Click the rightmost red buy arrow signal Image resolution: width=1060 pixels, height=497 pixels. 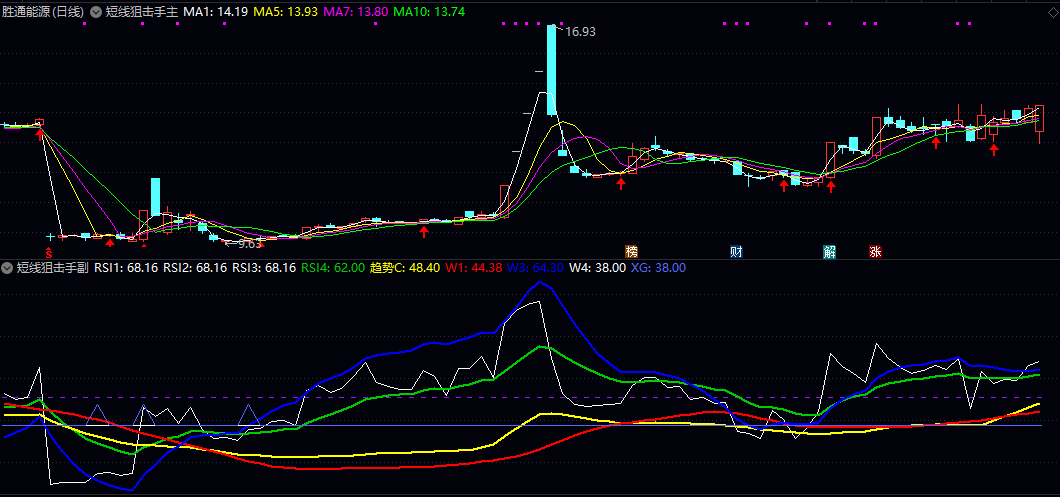(994, 150)
